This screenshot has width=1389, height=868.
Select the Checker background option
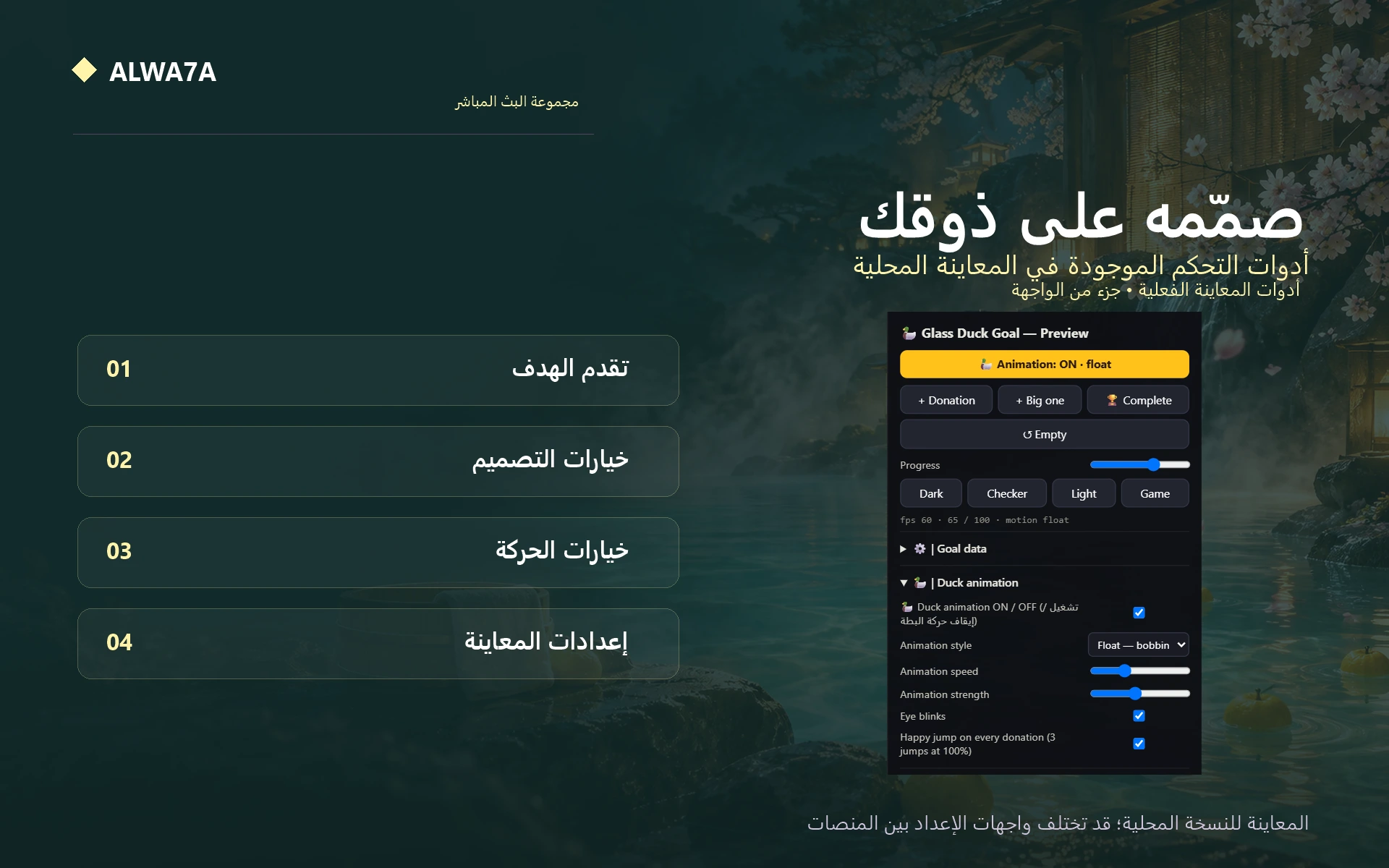point(1007,493)
